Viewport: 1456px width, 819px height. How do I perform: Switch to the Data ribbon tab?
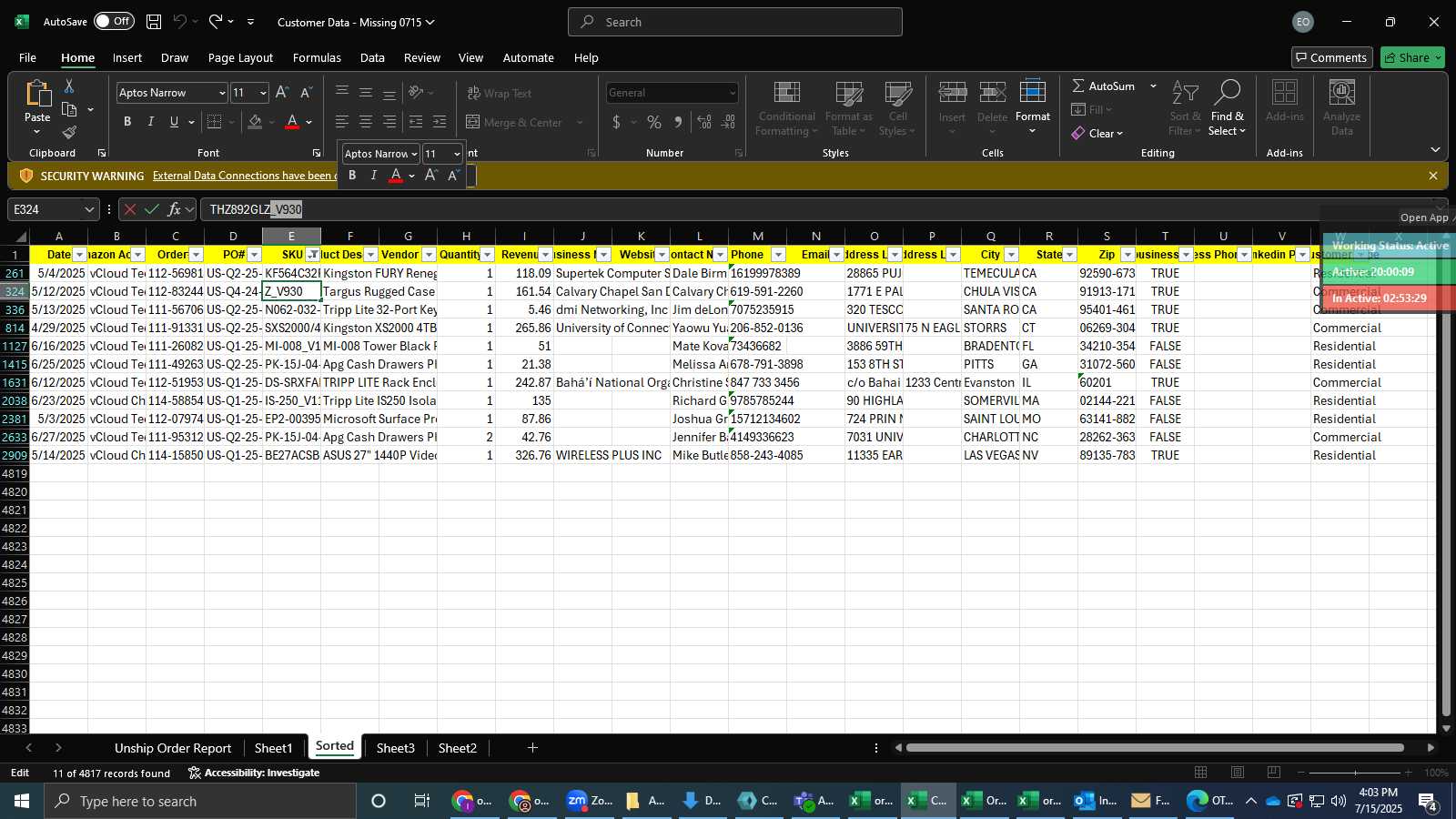(x=372, y=57)
